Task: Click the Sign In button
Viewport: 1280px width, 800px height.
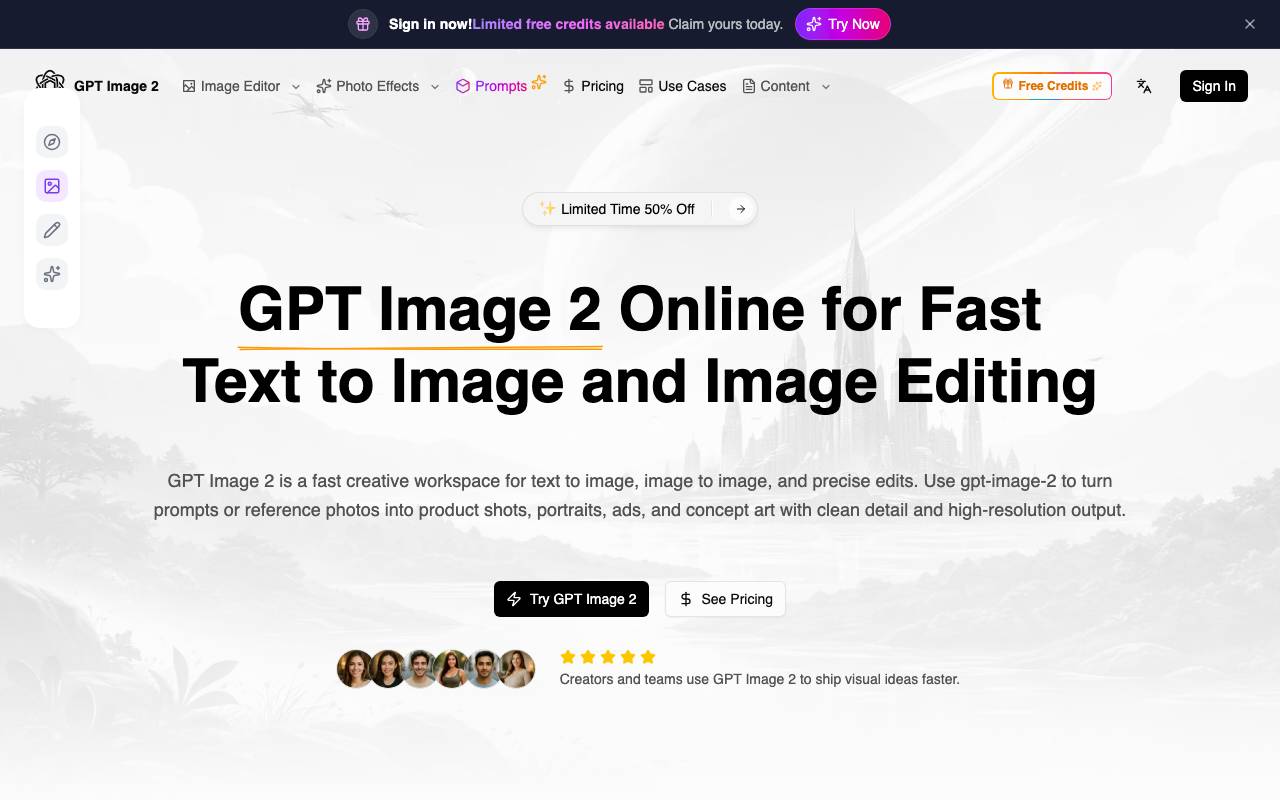Action: 1214,86
